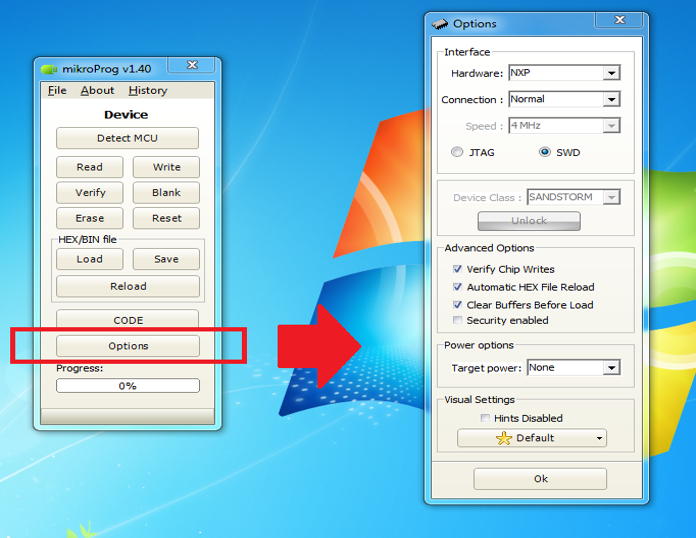Click the Progress: label
Image resolution: width=696 pixels, height=538 pixels.
point(79,368)
